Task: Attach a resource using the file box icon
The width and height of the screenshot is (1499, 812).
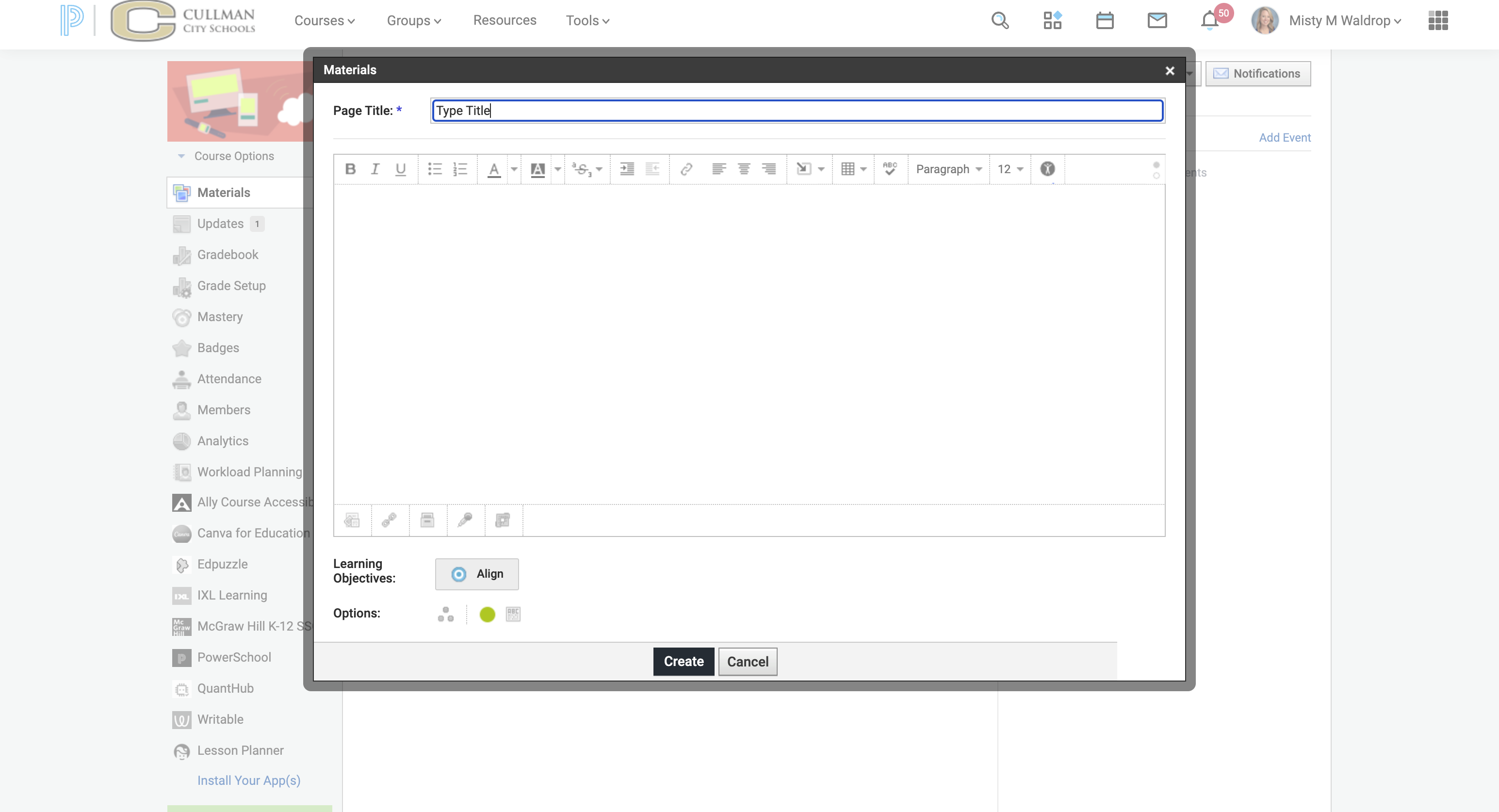Action: pyautogui.click(x=427, y=520)
